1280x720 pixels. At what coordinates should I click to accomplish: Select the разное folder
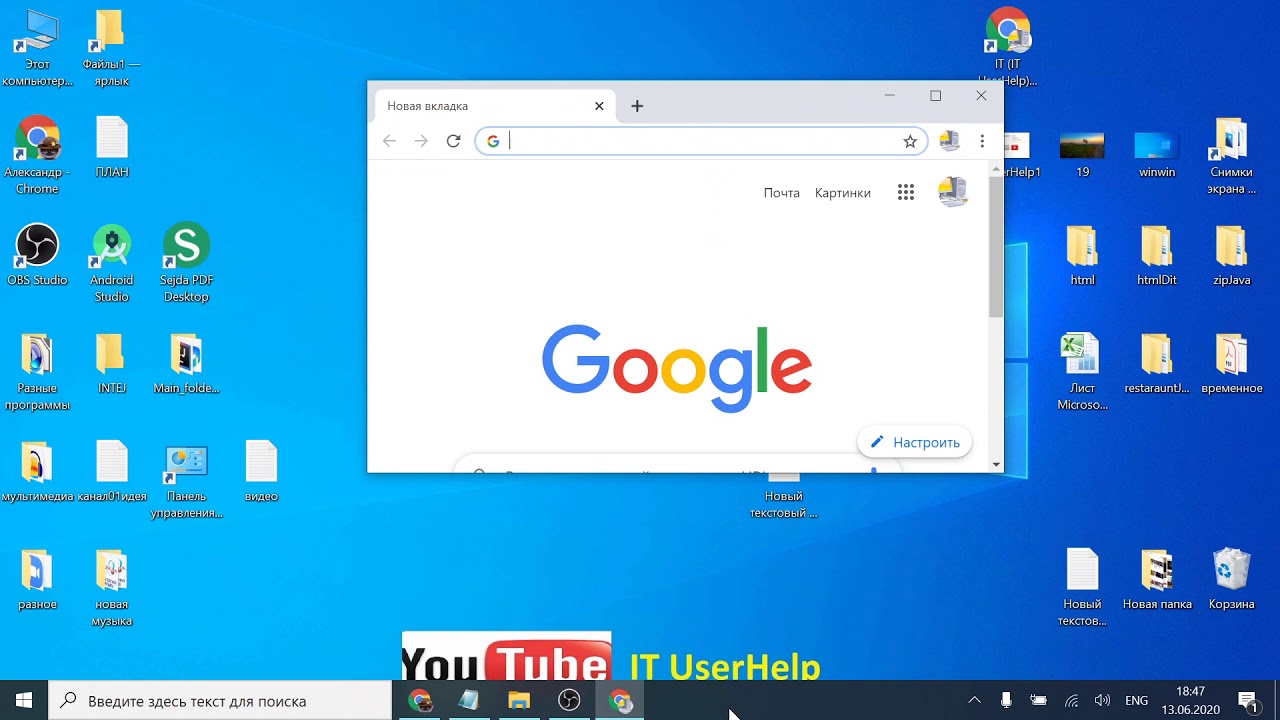(x=37, y=579)
